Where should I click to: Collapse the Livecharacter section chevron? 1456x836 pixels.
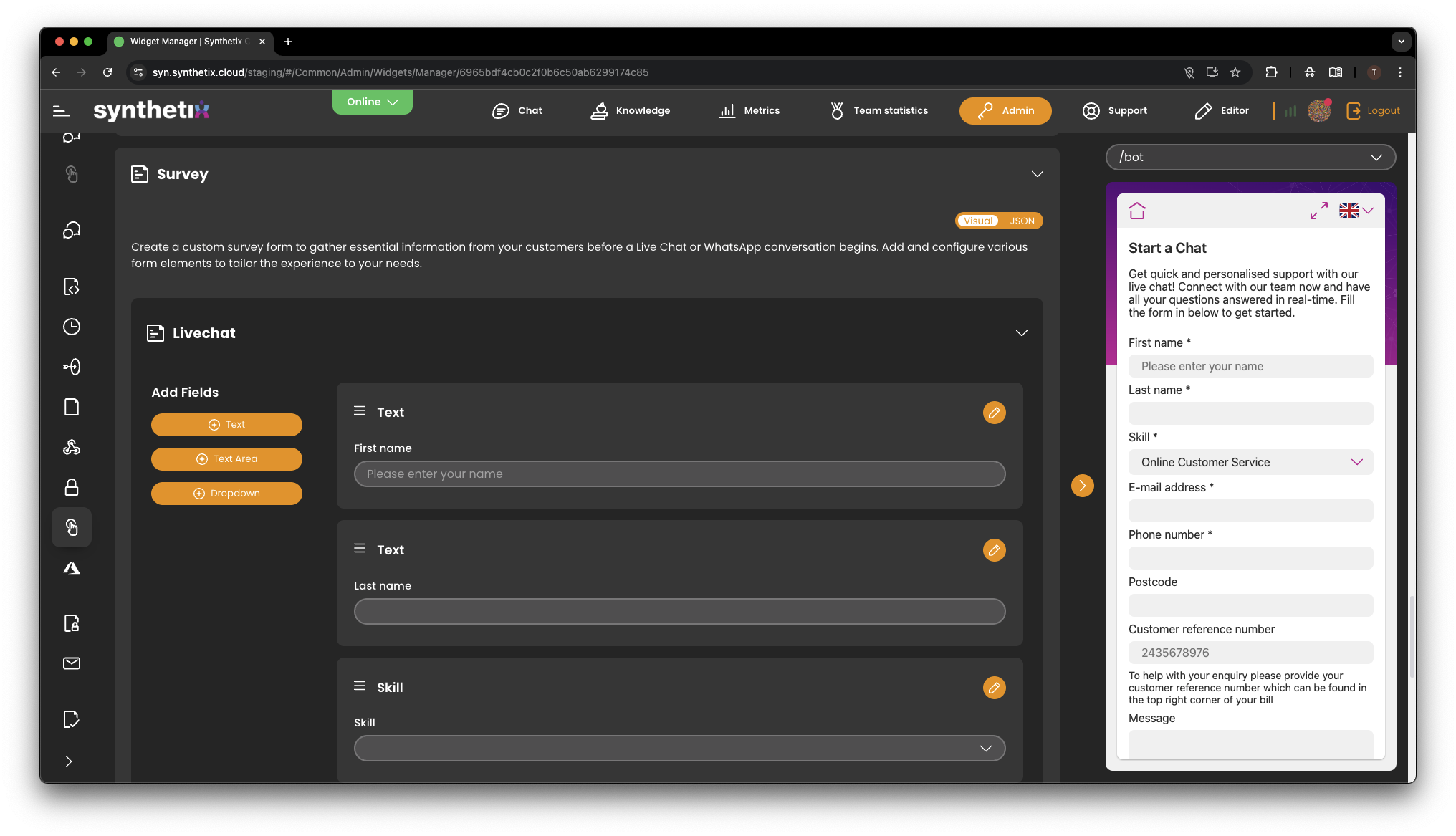(x=1021, y=333)
